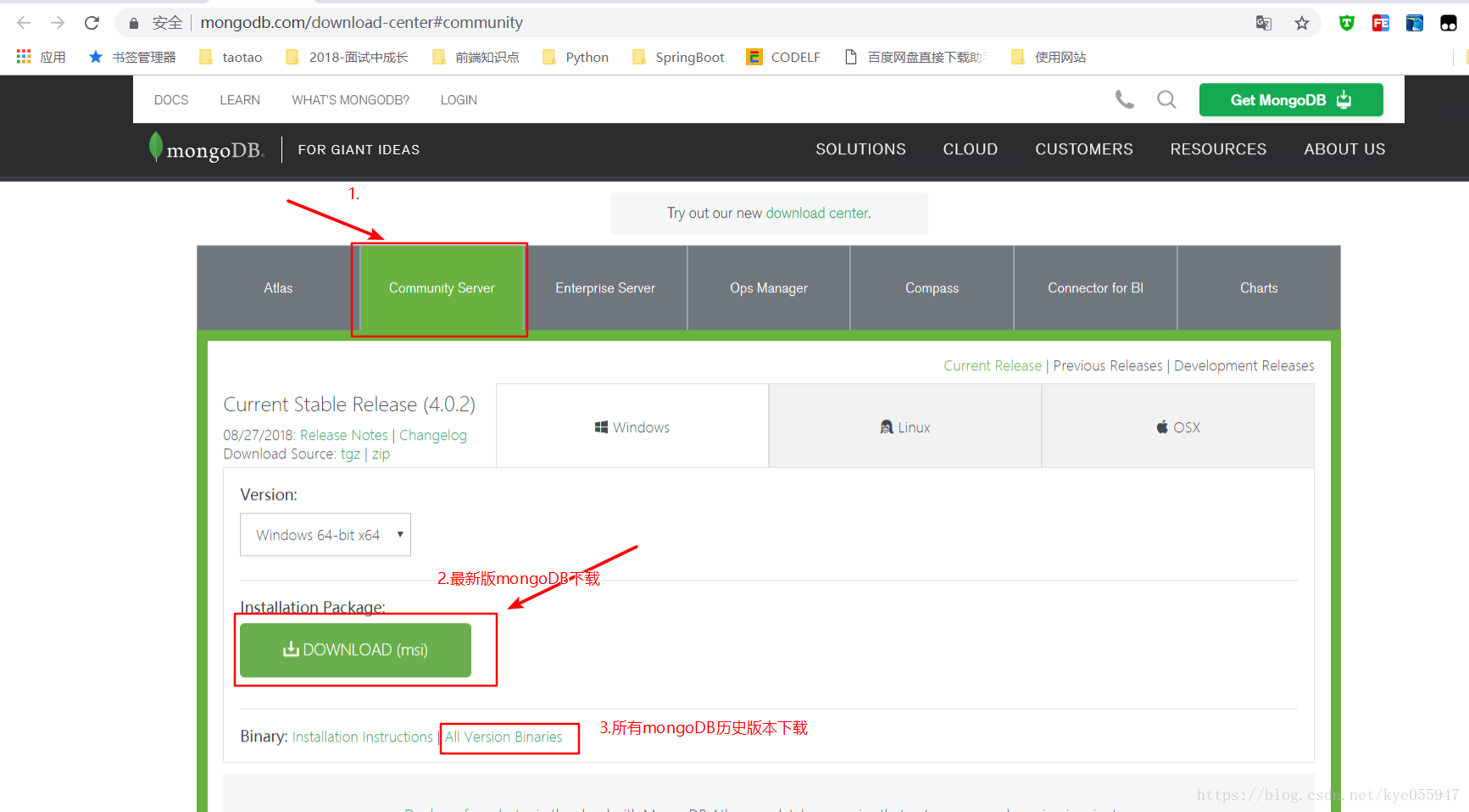The image size is (1469, 812).
Task: Open the 书签管理器 bookmark
Action: (132, 57)
